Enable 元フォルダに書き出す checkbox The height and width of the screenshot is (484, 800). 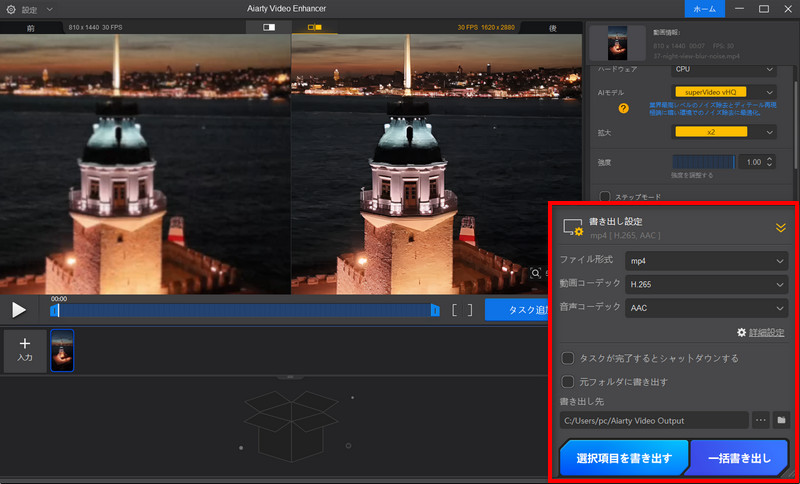tap(567, 381)
